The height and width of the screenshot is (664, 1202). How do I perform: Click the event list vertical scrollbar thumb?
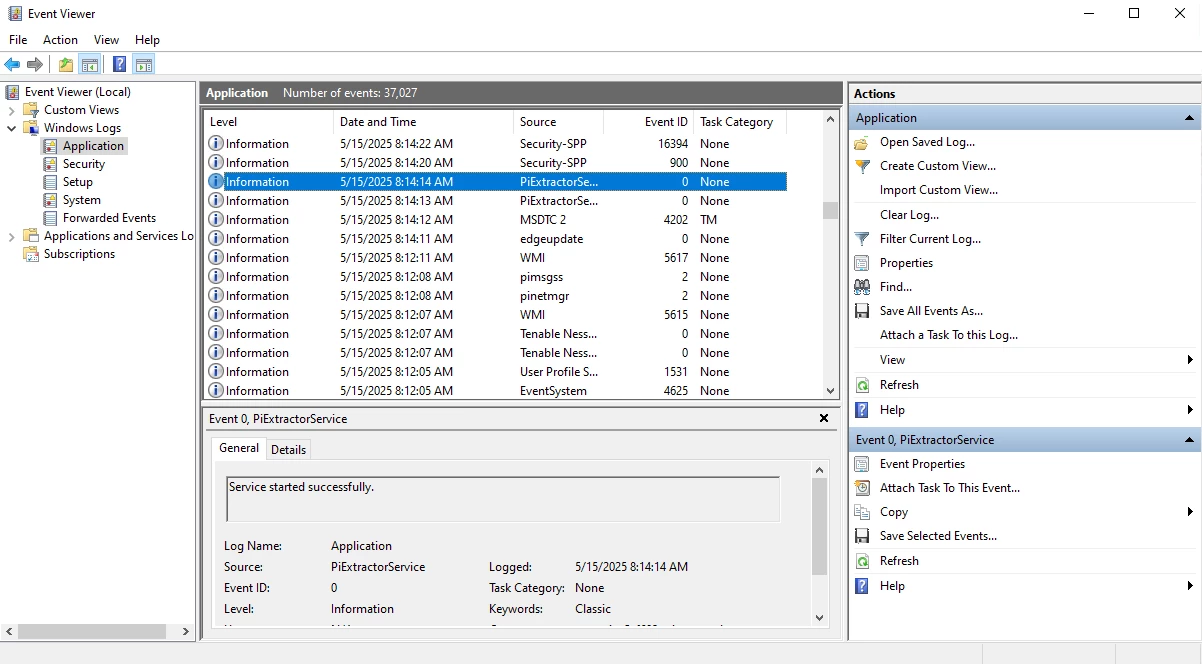tap(830, 210)
